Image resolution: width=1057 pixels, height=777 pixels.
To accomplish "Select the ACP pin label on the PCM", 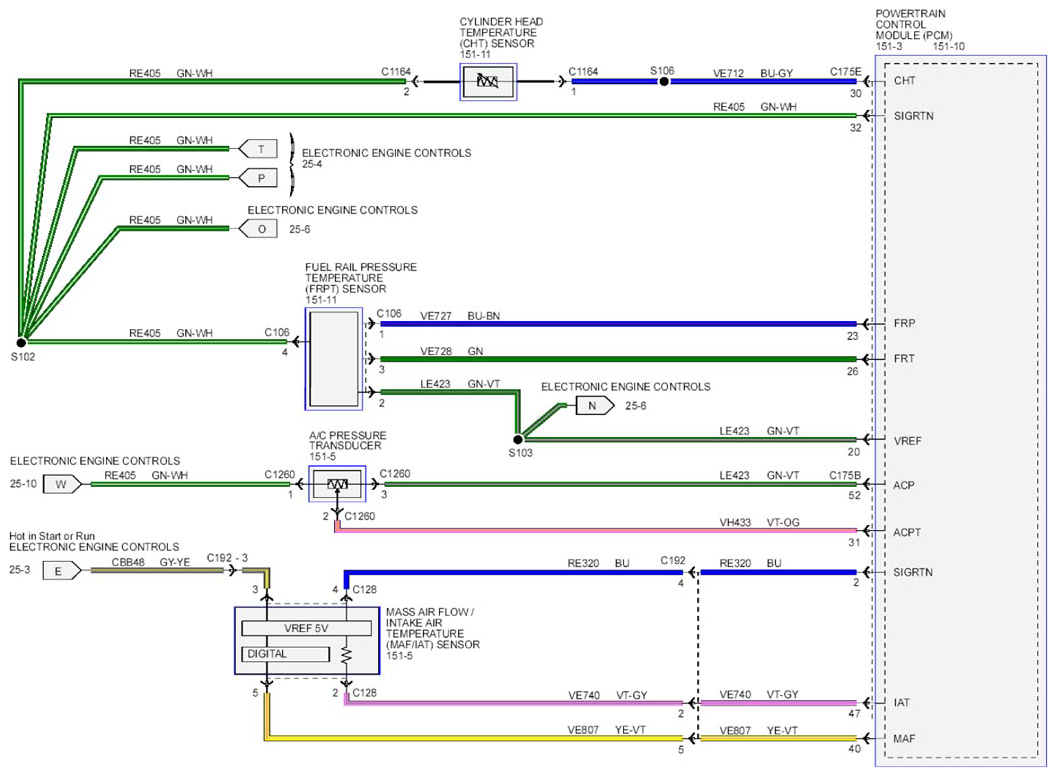I will pyautogui.click(x=904, y=485).
